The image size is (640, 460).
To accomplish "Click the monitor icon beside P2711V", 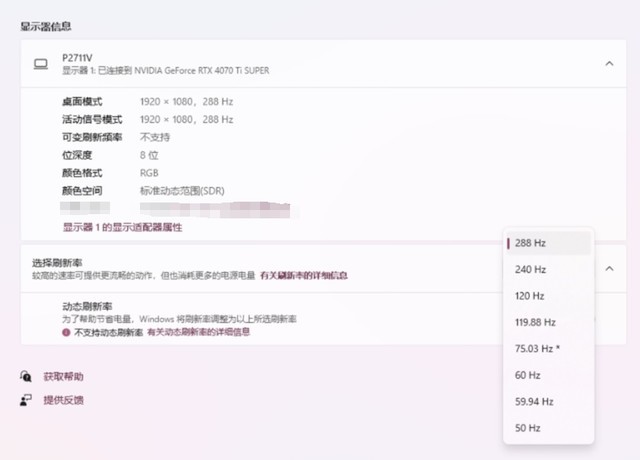I will coord(40,64).
